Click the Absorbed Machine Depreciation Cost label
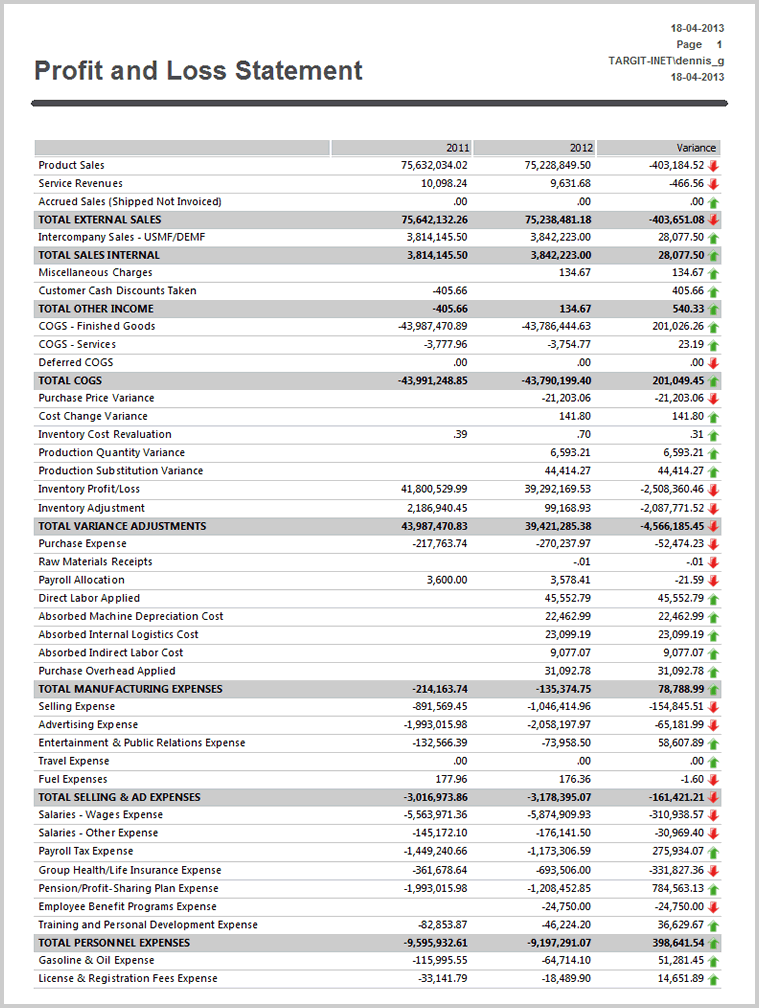 point(130,616)
